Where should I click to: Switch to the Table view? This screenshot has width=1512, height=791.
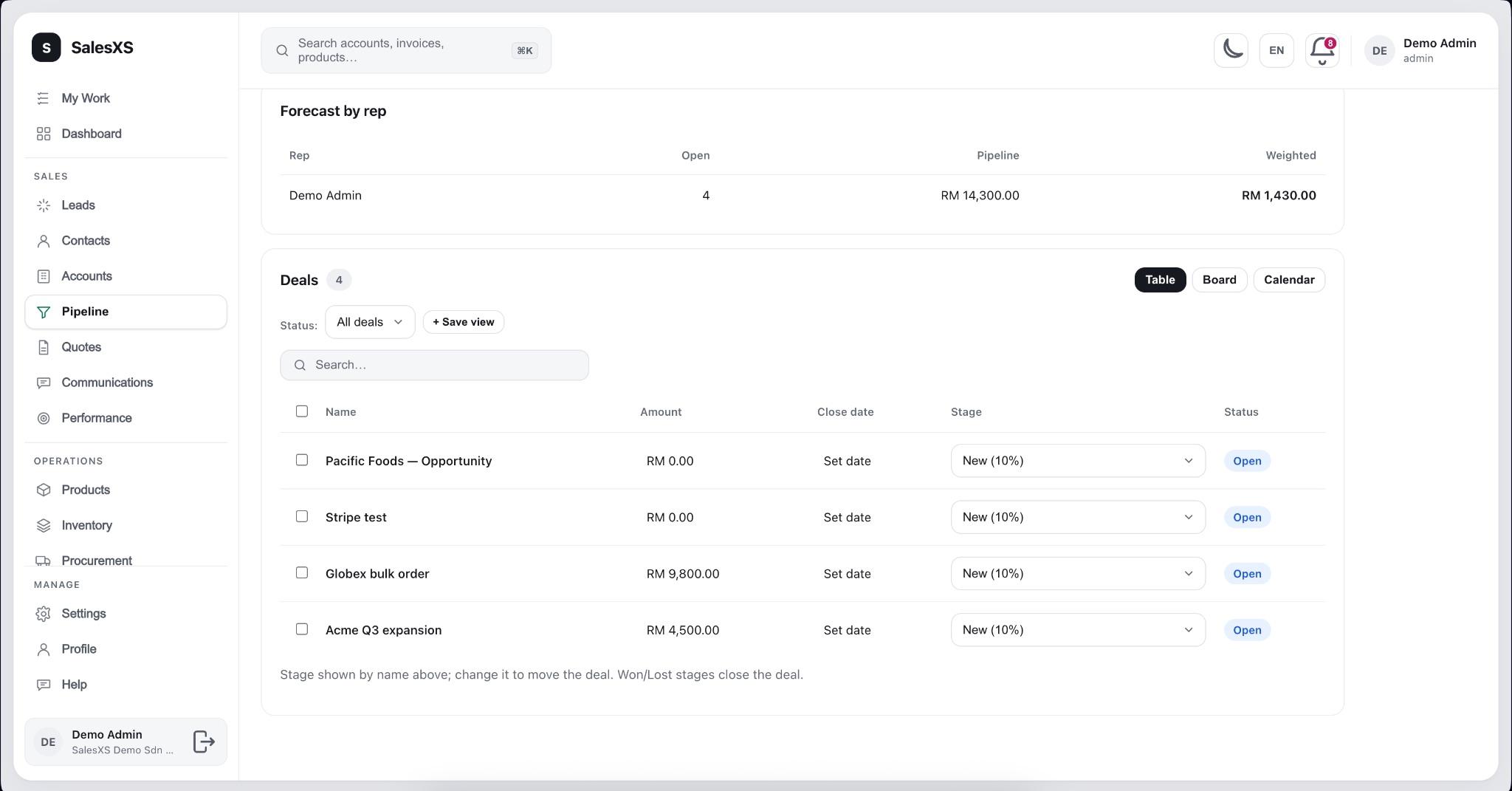click(x=1160, y=280)
